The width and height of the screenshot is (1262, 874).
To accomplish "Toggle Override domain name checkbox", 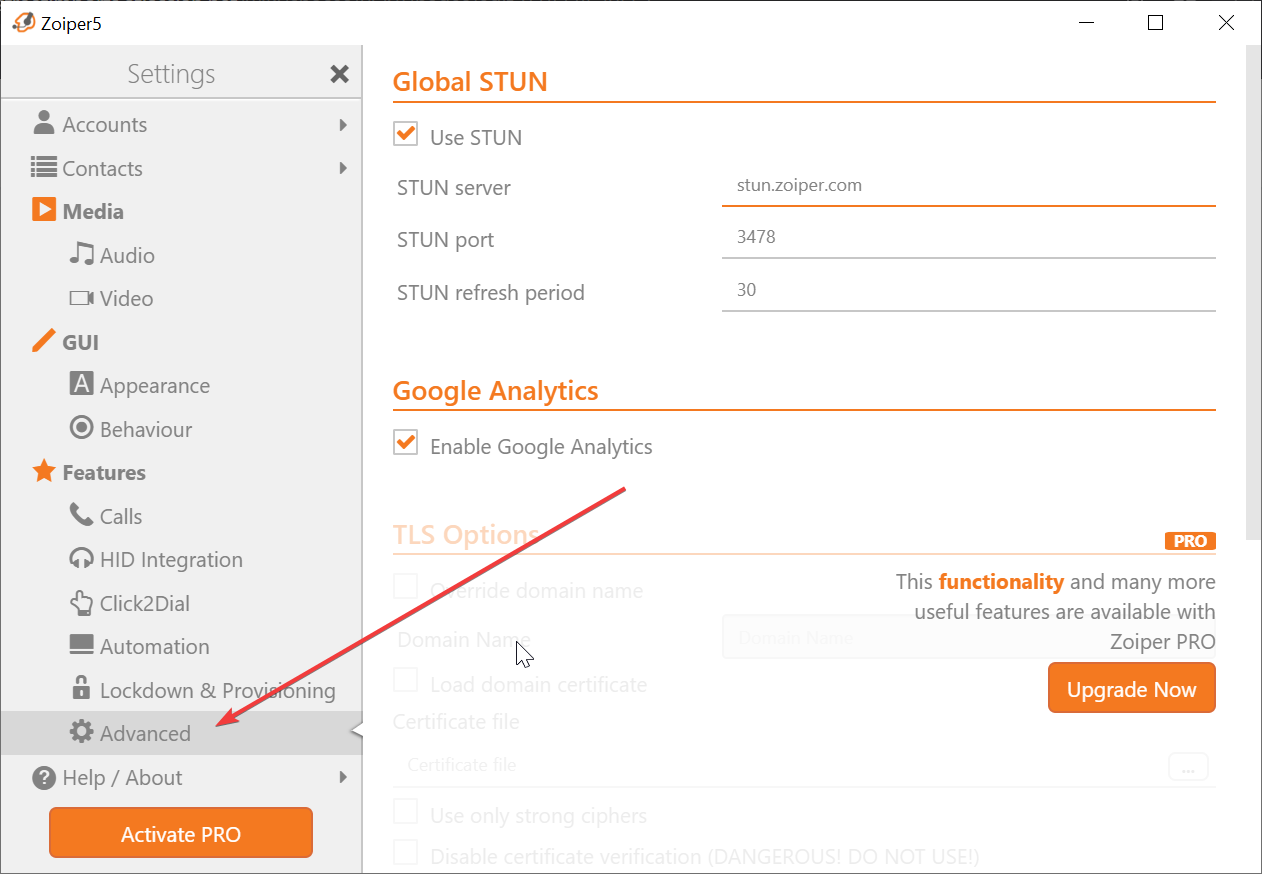I will tap(405, 586).
